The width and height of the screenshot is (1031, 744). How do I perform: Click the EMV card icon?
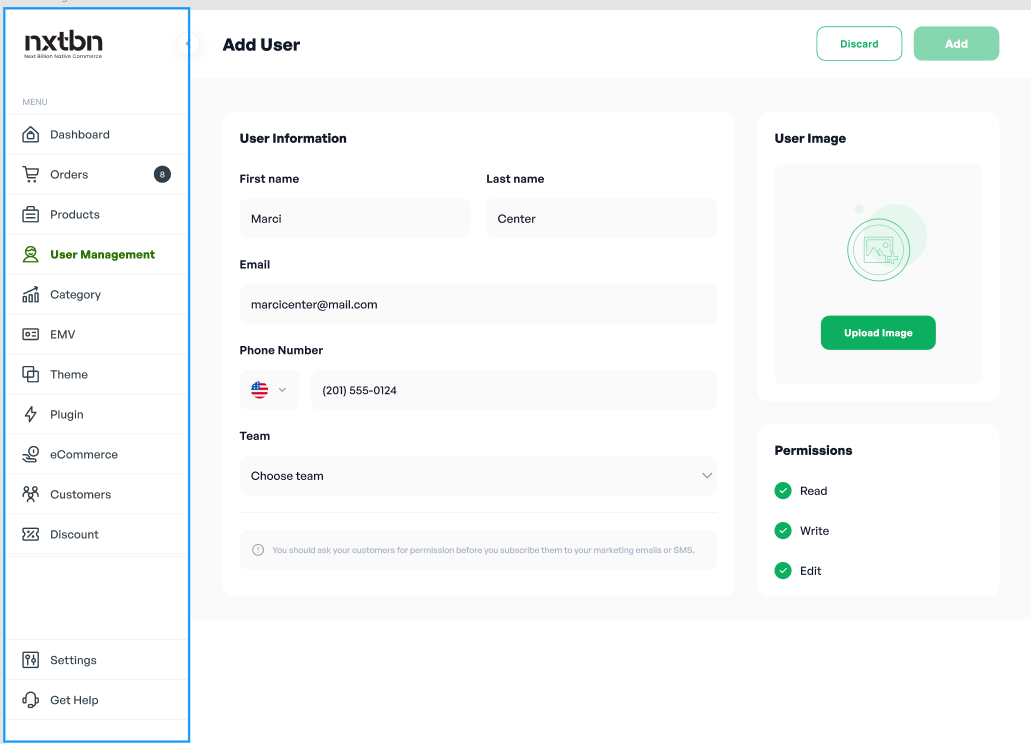point(31,335)
